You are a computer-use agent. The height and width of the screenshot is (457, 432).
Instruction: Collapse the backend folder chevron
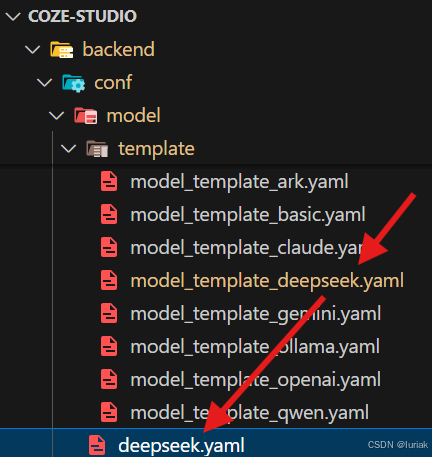click(33, 50)
